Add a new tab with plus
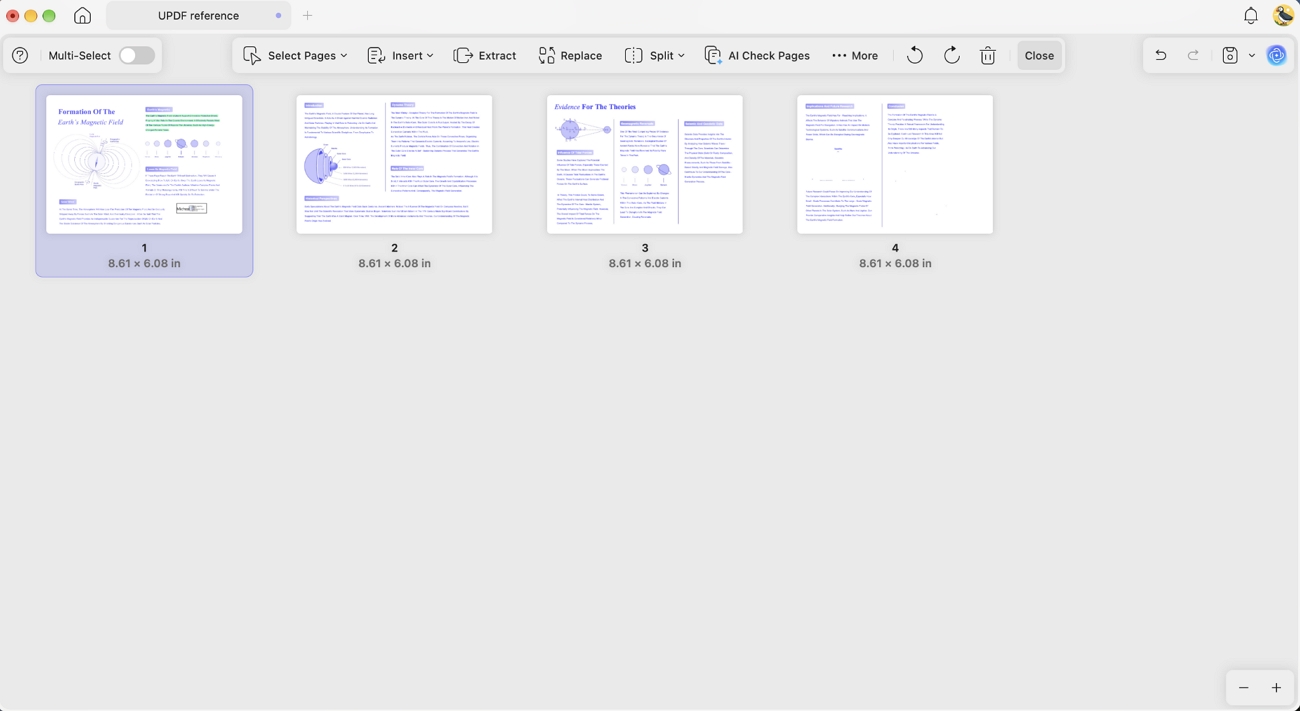This screenshot has height=711, width=1300. pos(307,16)
